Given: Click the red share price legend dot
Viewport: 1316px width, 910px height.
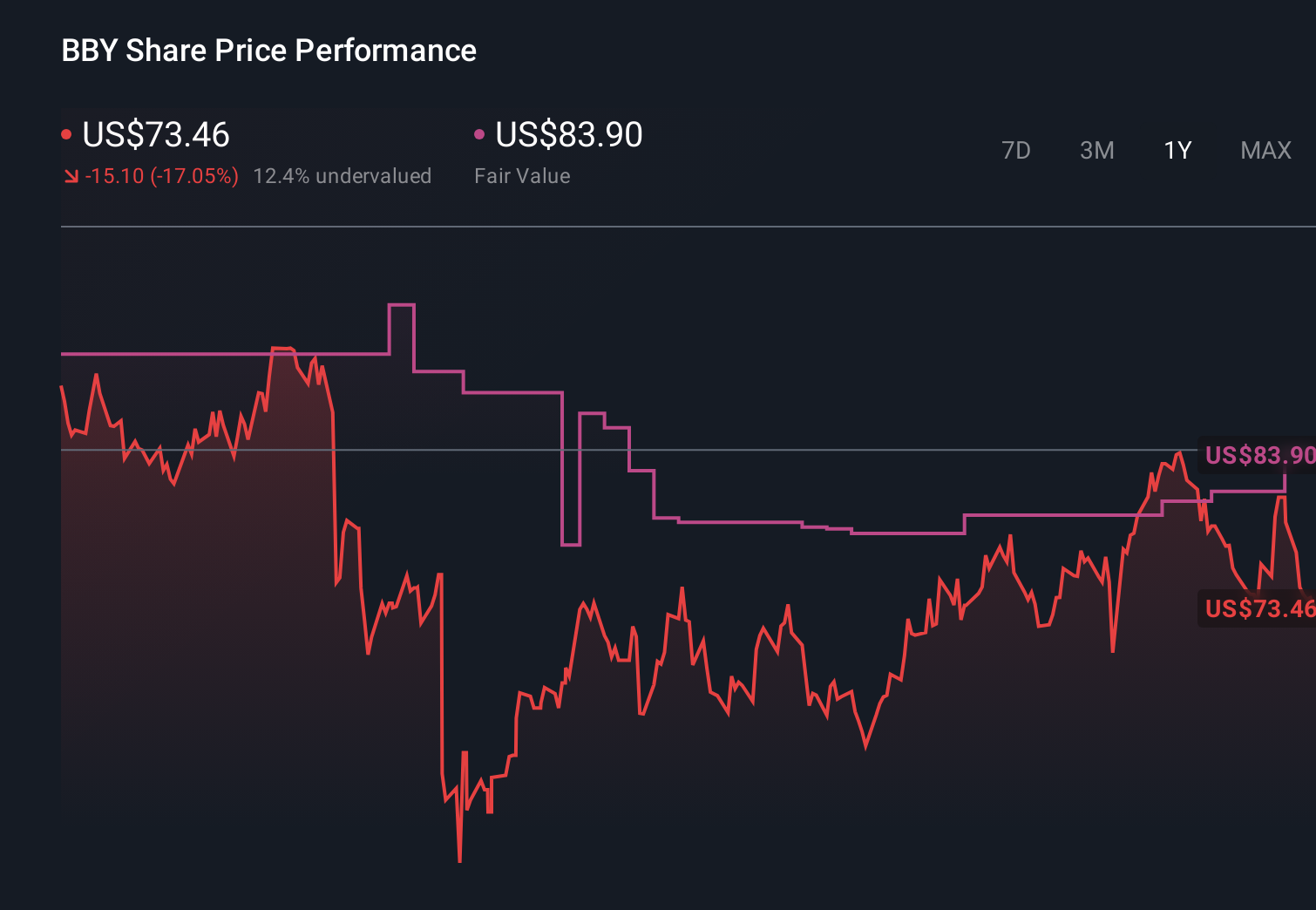Looking at the screenshot, I should 66,133.
